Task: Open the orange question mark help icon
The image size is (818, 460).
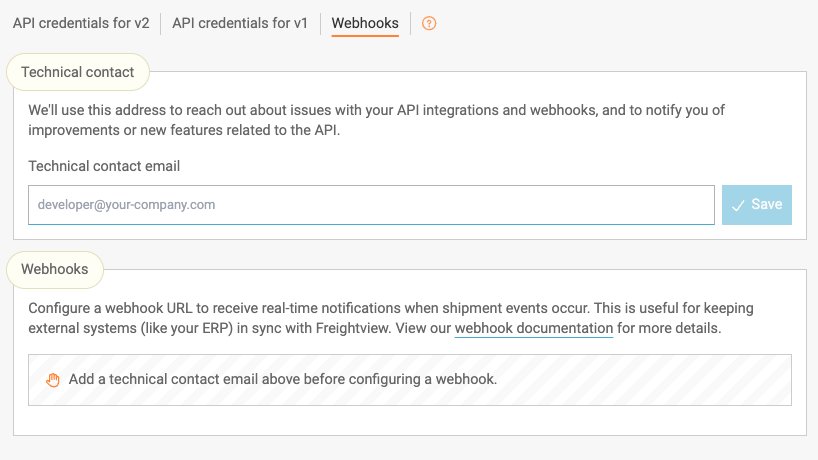Action: (429, 23)
